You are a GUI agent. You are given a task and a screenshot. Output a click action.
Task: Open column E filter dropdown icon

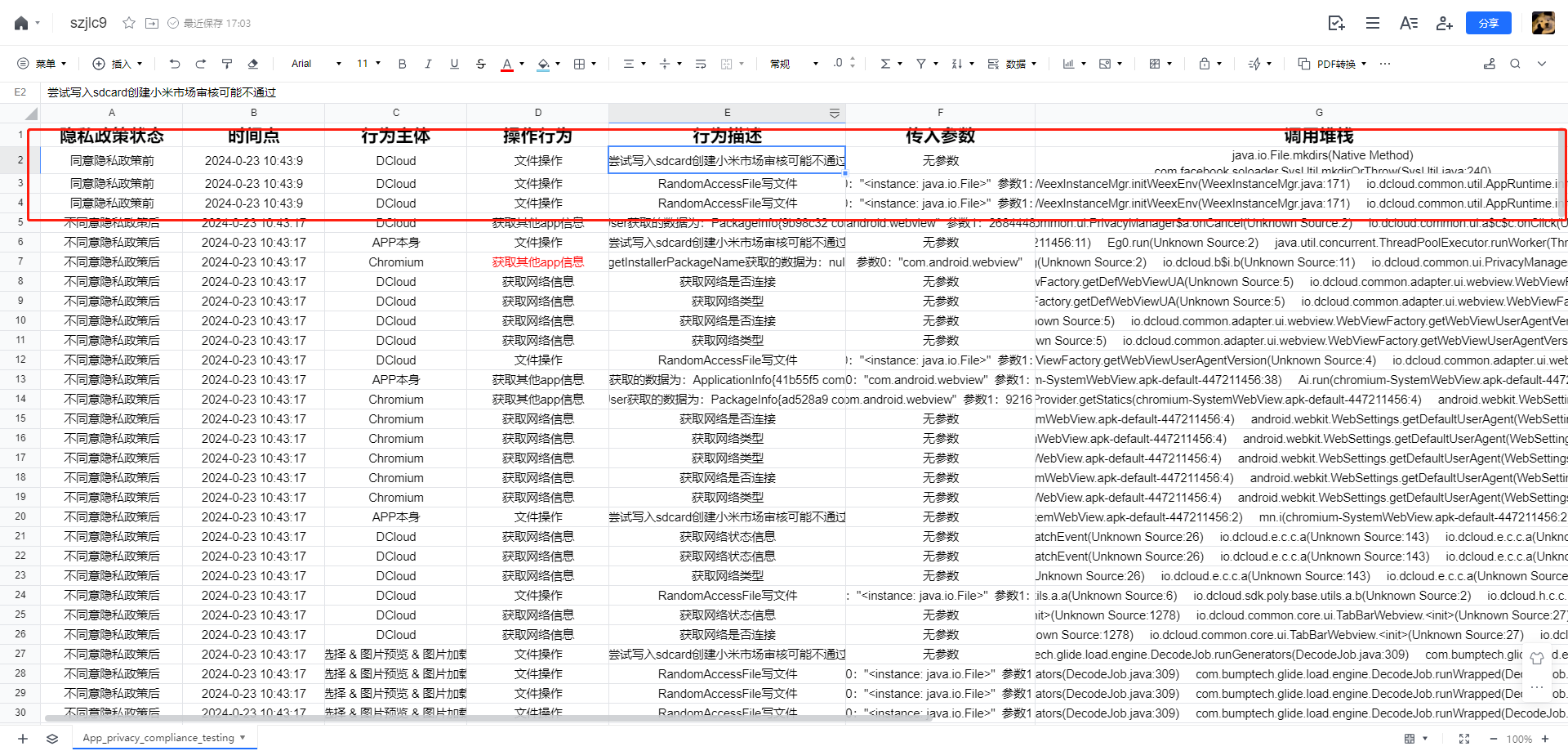835,114
